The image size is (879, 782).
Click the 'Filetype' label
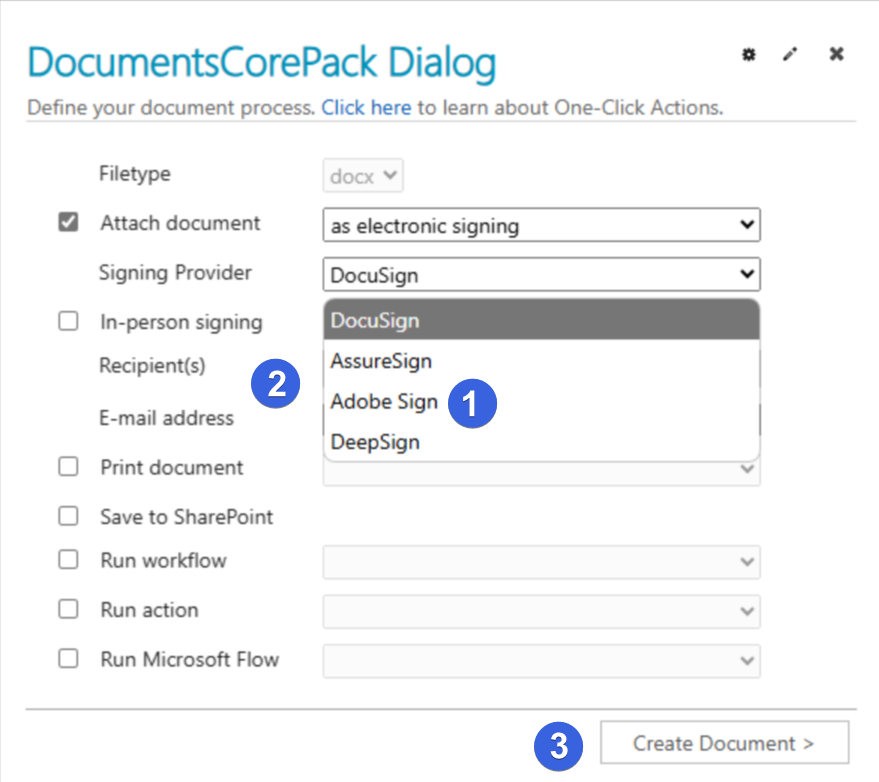tap(135, 174)
